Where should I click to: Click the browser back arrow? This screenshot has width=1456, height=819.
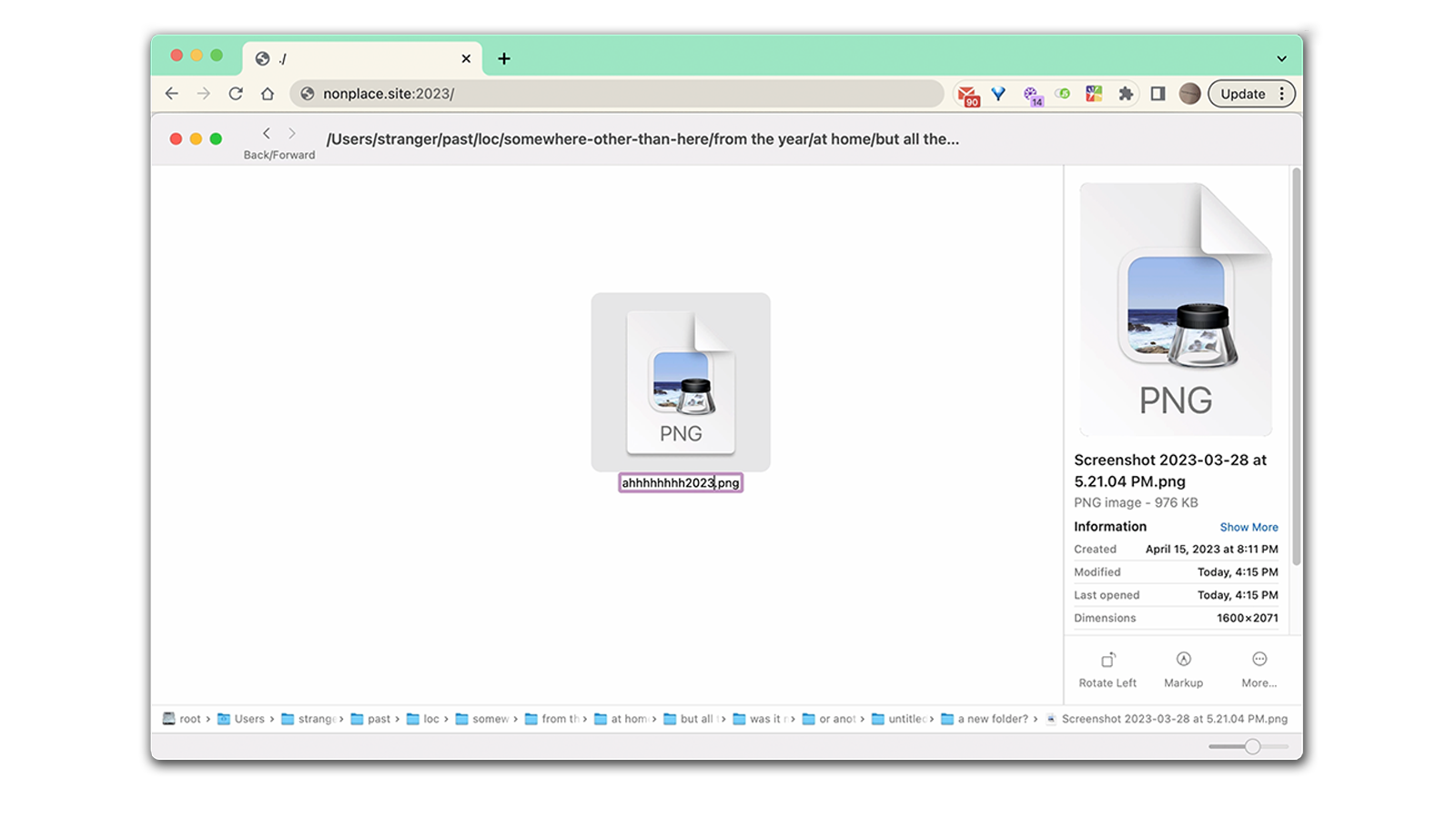(x=172, y=94)
